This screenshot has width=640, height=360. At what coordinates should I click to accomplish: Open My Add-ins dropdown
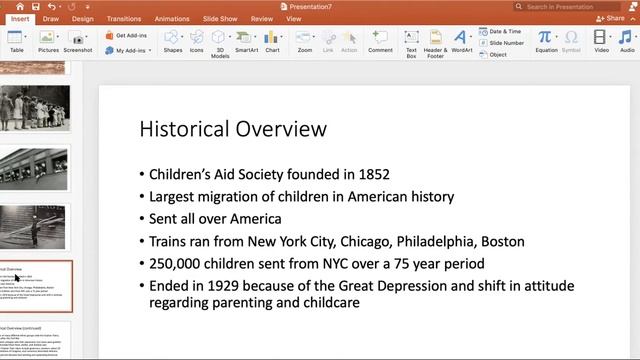(128, 51)
